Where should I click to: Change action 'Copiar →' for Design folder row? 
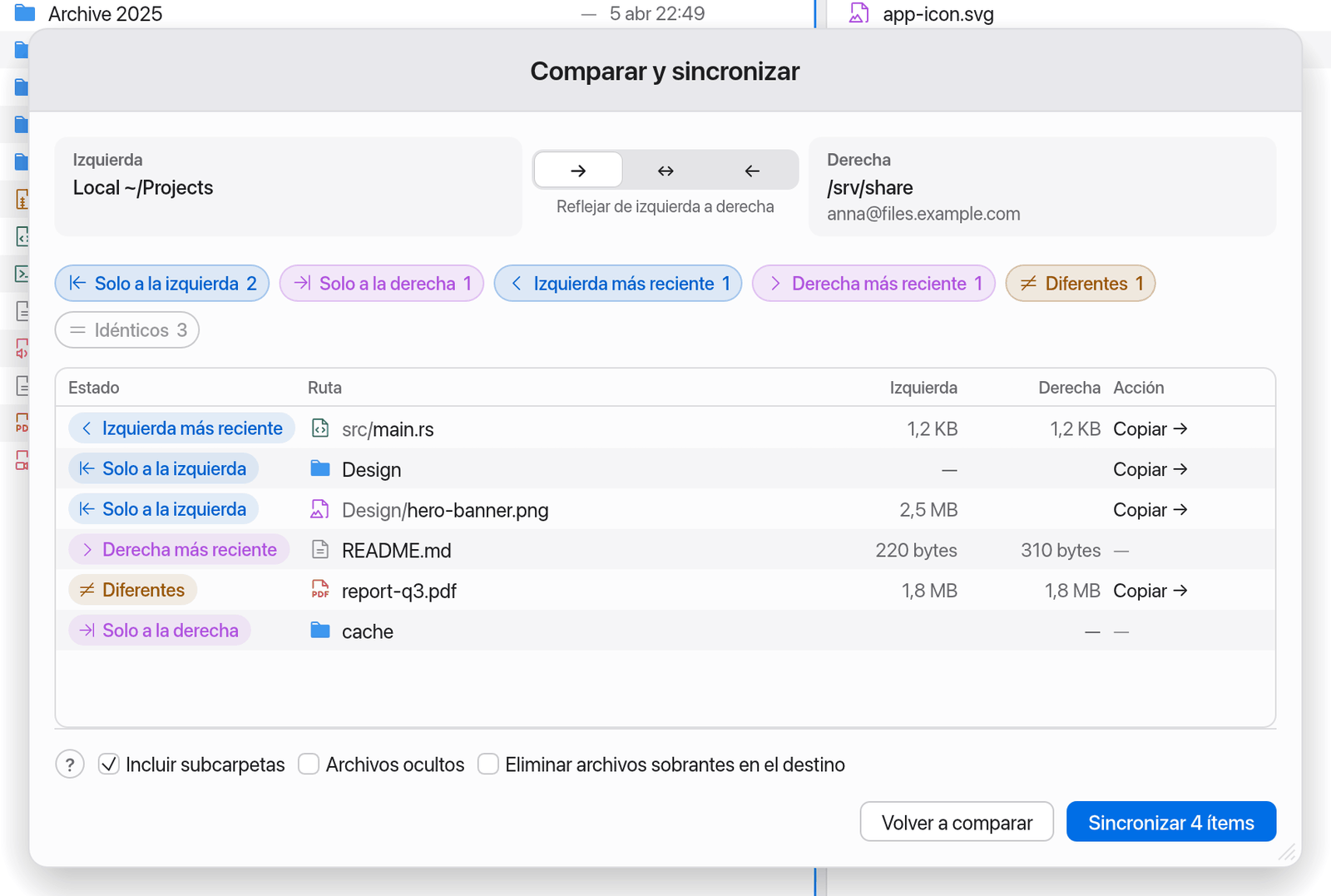click(x=1150, y=469)
